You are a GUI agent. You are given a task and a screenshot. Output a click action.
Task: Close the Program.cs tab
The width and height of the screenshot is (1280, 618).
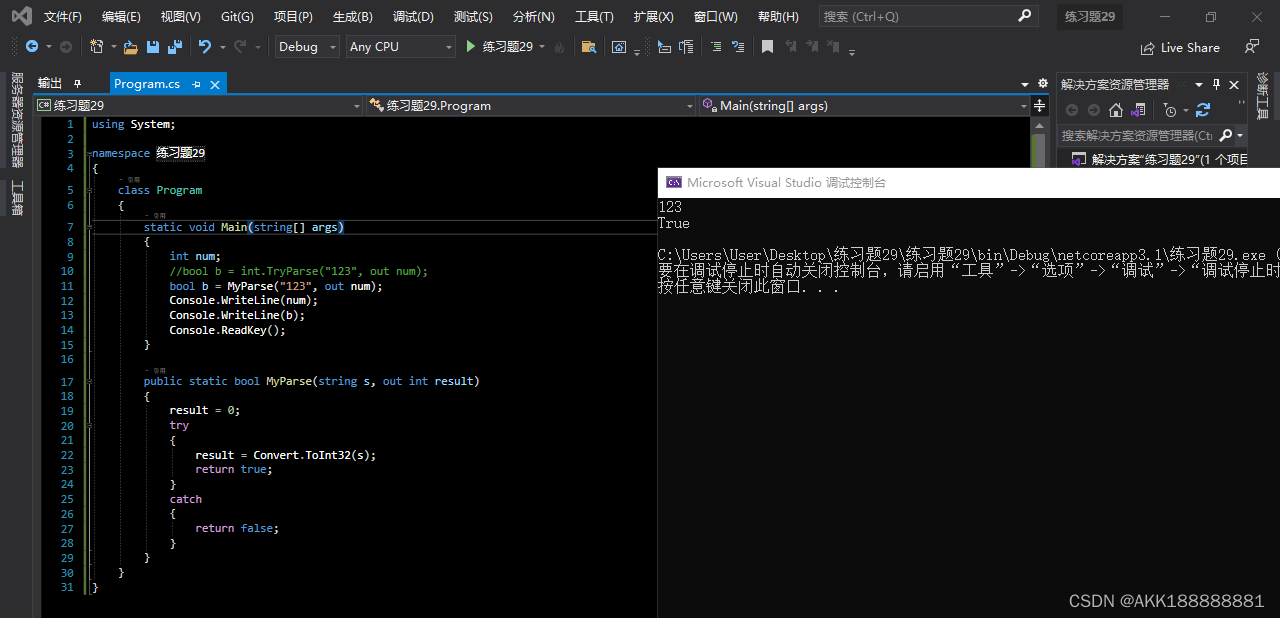[215, 84]
